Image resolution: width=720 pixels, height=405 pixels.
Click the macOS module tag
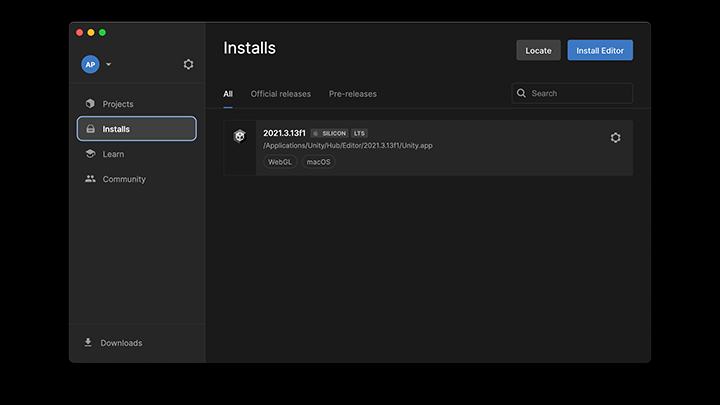pyautogui.click(x=318, y=162)
